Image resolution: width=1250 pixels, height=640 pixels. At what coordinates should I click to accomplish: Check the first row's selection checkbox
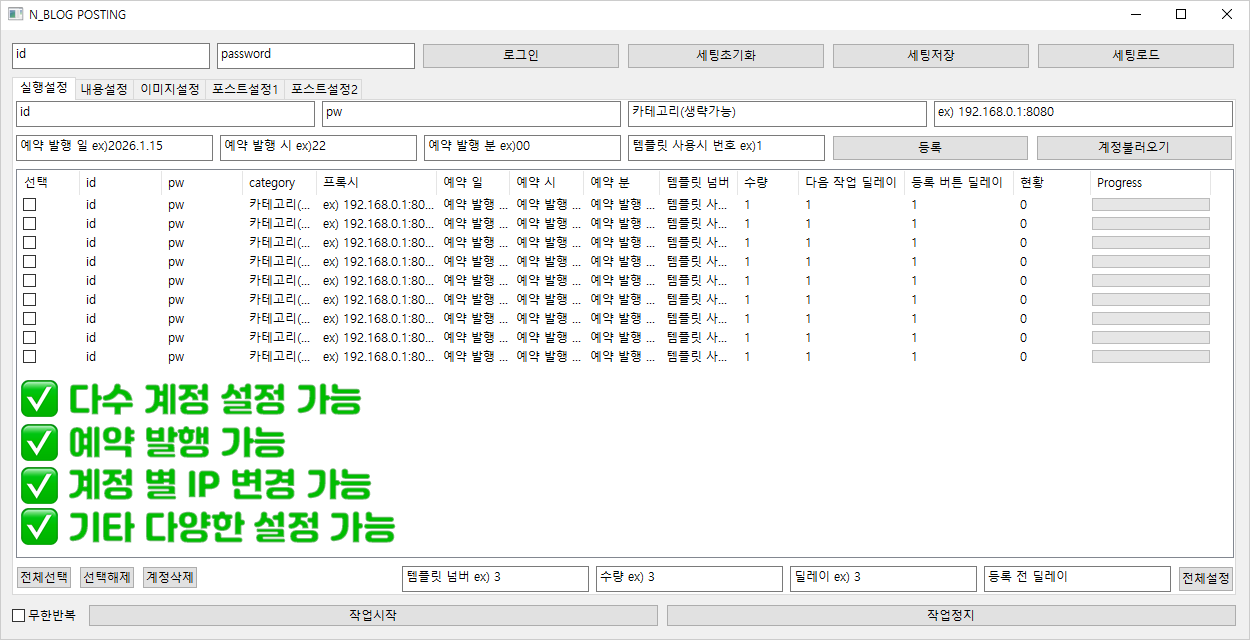[30, 204]
